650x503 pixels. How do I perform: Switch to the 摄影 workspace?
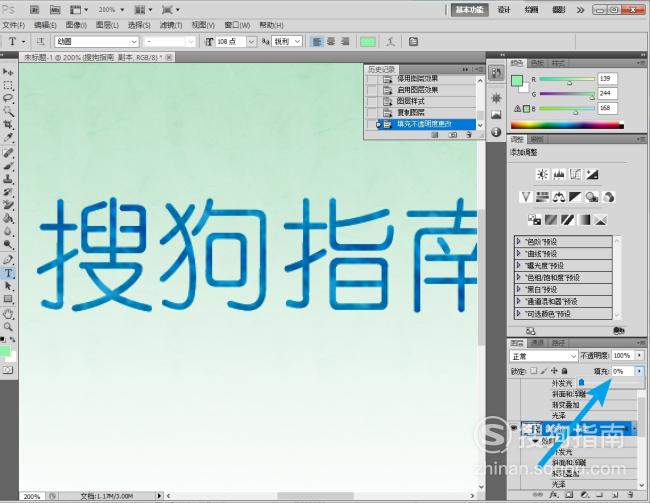[x=558, y=10]
